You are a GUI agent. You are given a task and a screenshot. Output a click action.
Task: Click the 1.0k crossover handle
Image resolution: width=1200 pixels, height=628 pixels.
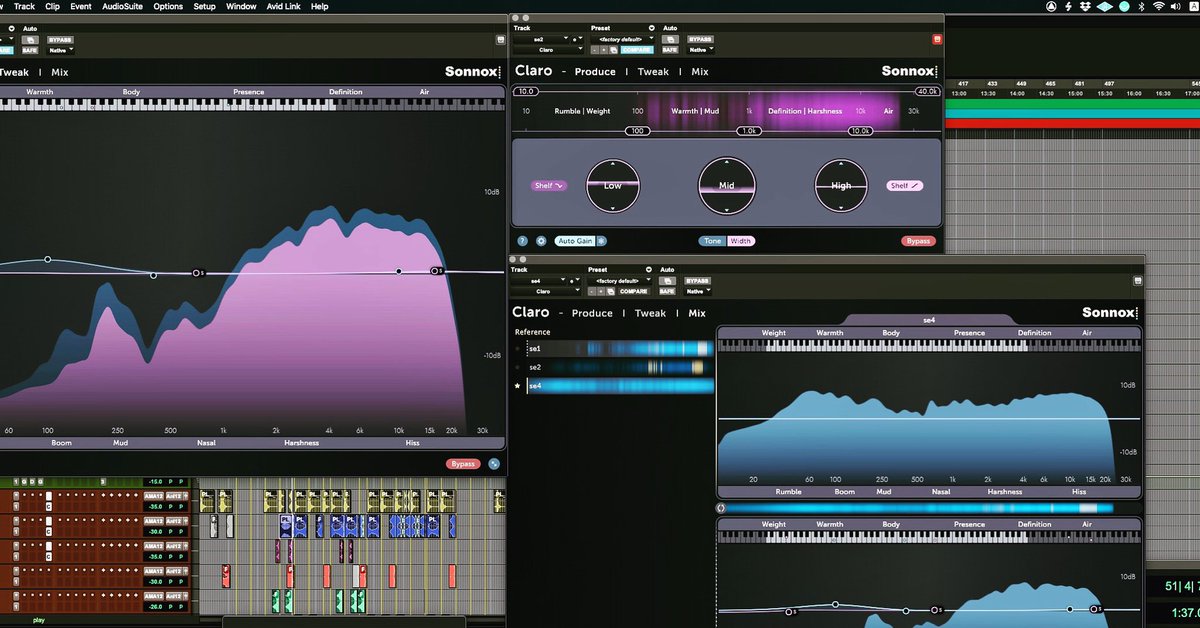click(749, 131)
